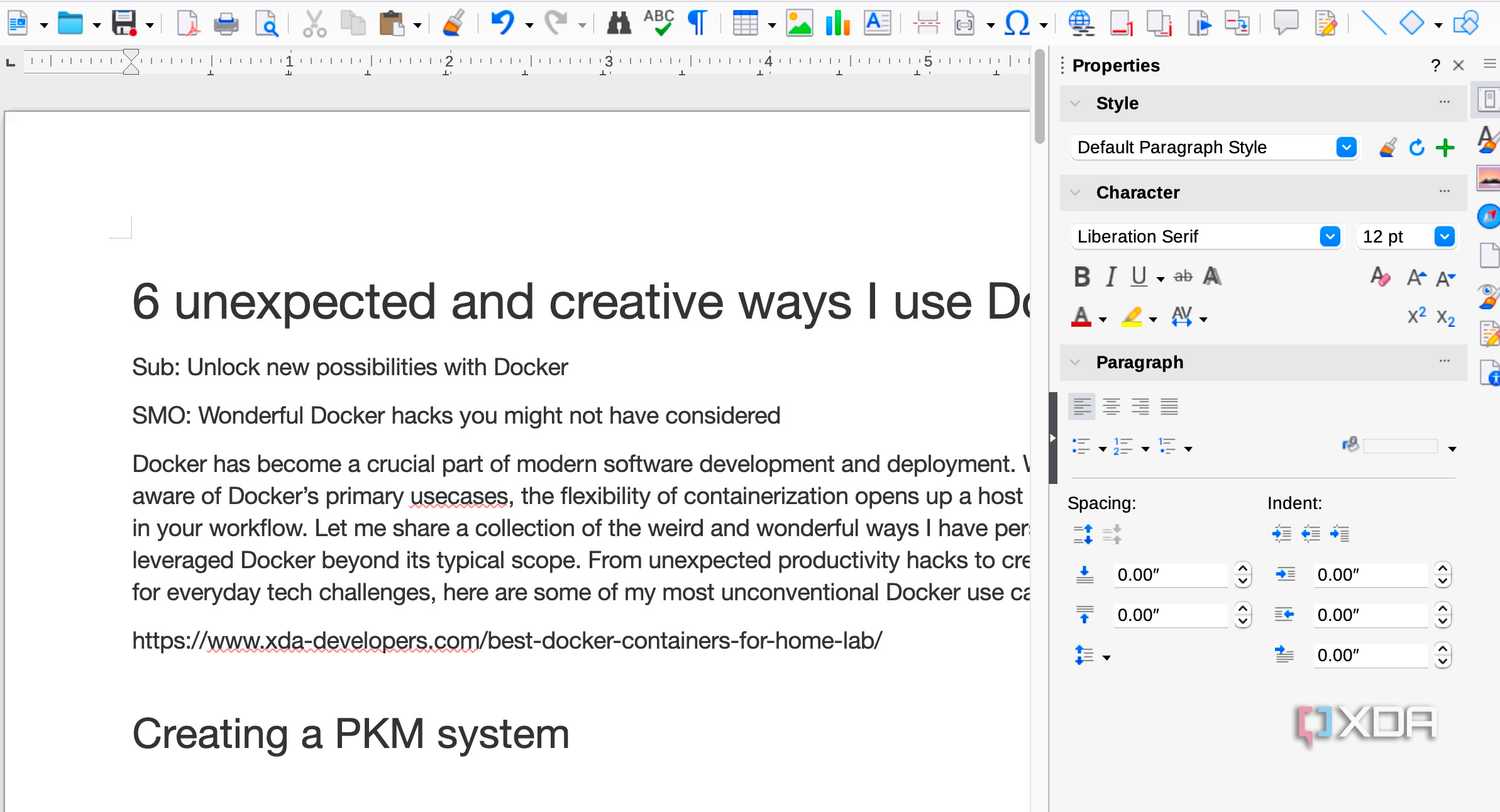Toggle strikethrough formatting in sidebar
The image size is (1500, 812).
coord(1183,276)
